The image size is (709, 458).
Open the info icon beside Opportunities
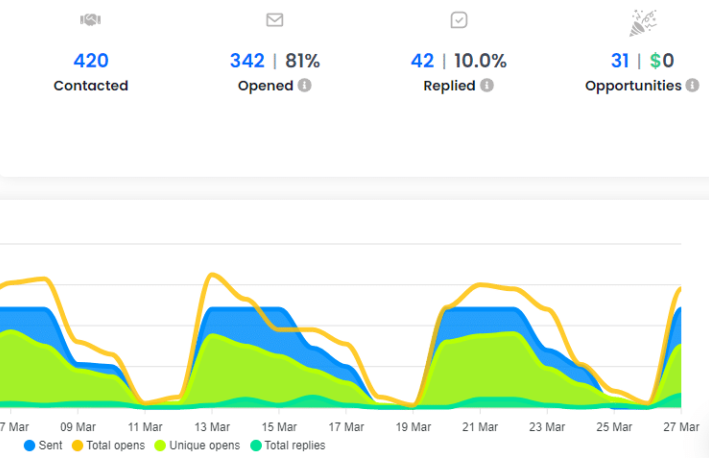(x=691, y=86)
